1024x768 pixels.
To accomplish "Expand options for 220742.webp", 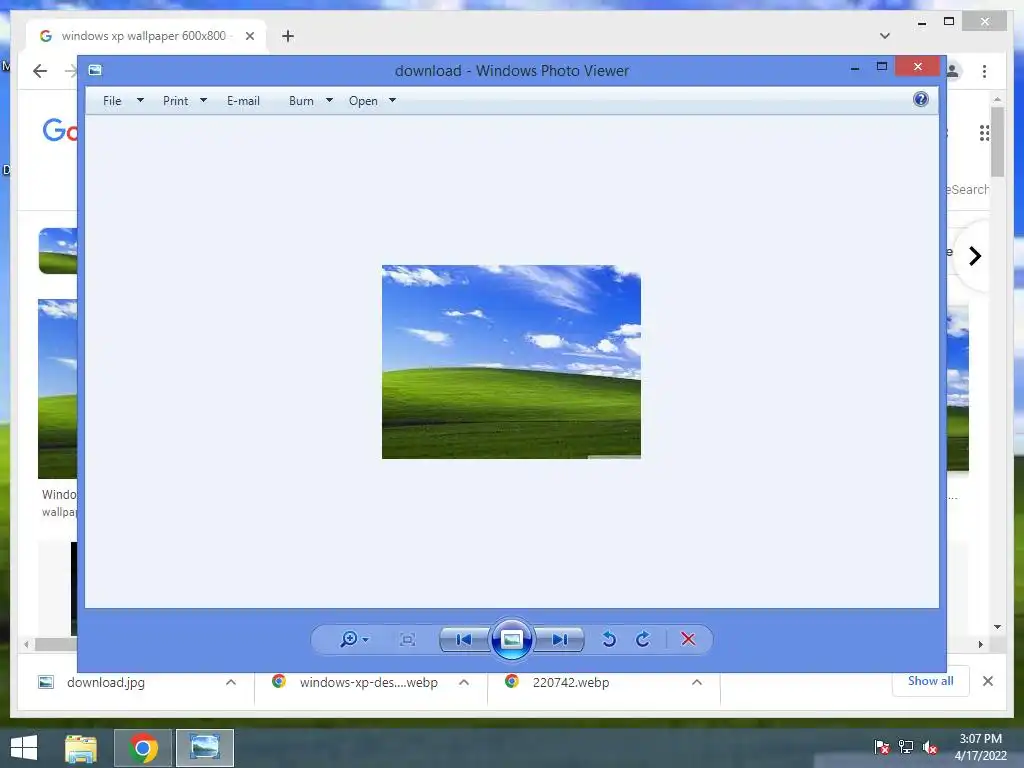I will coord(697,682).
